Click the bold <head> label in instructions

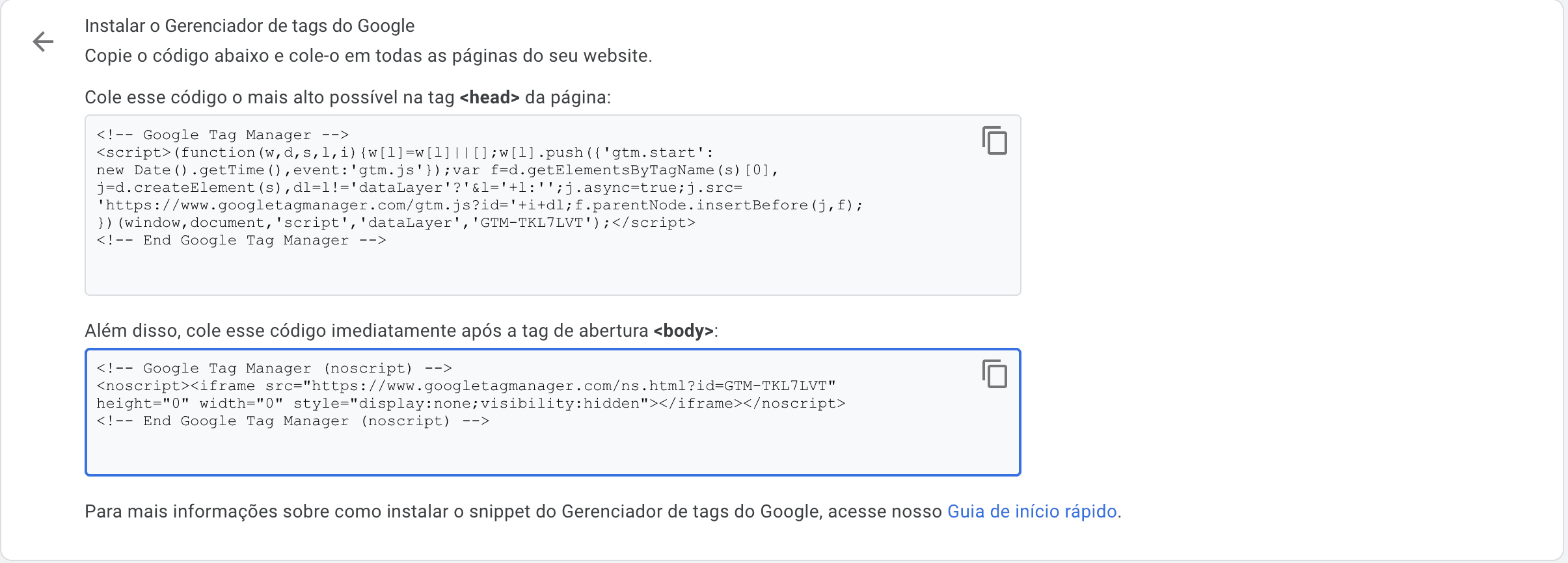coord(489,98)
